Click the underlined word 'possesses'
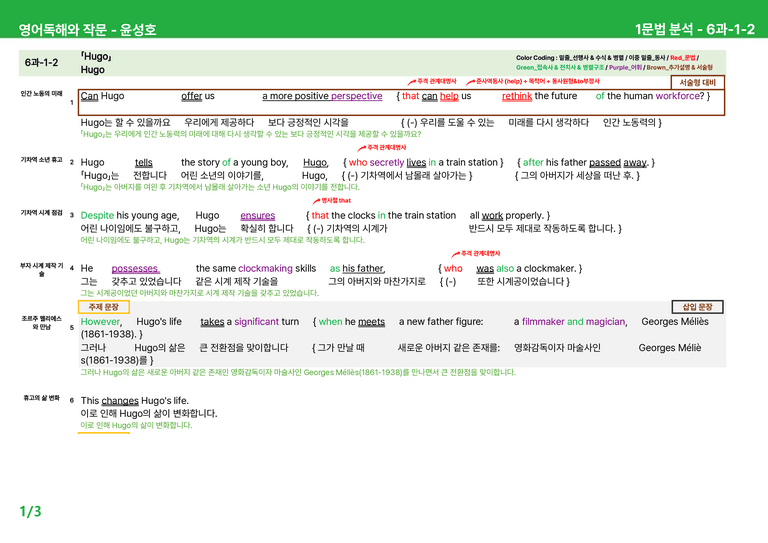The image size is (768, 543). coord(135,268)
